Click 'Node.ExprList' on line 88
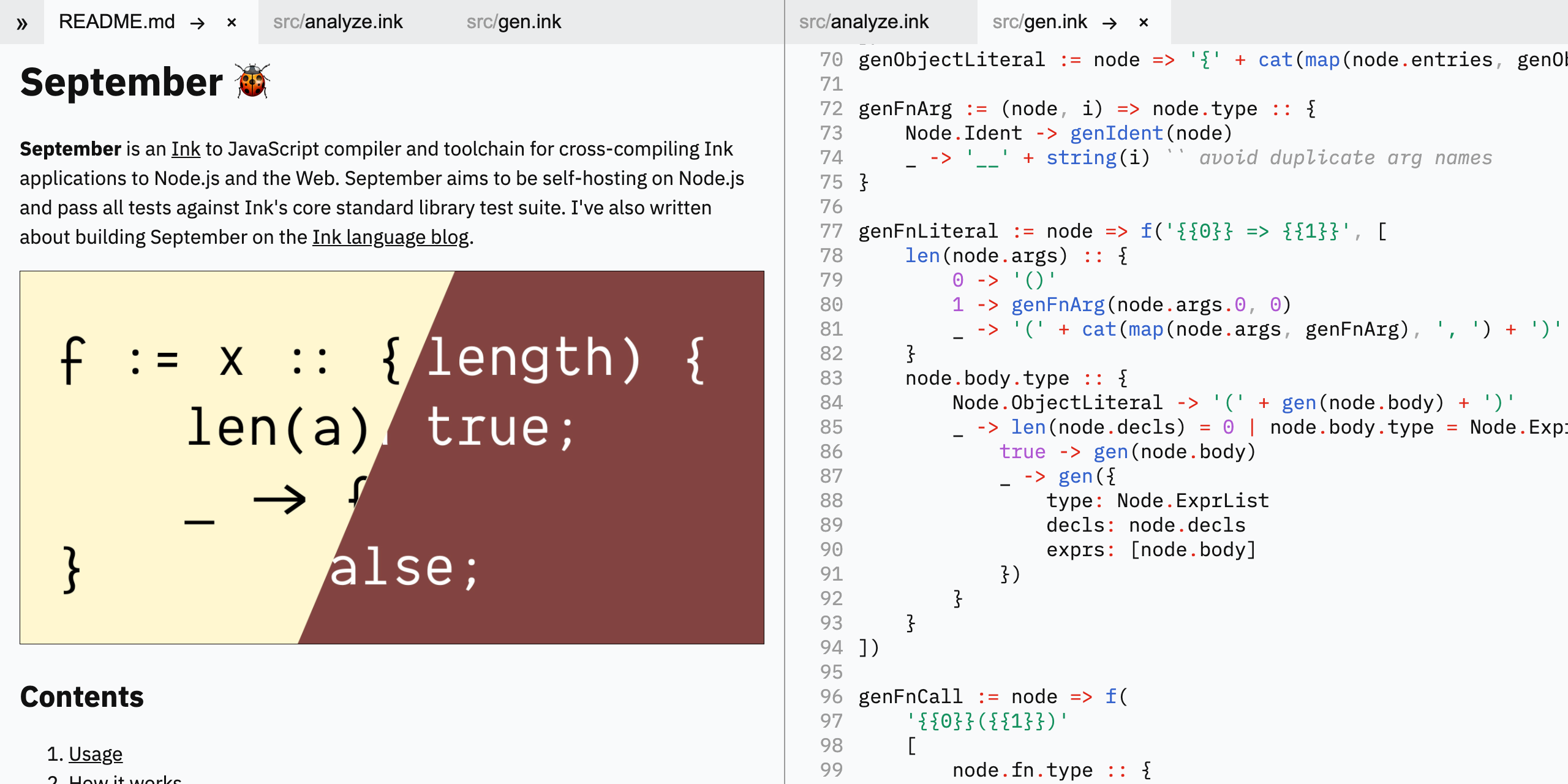This screenshot has height=784, width=1568. pyautogui.click(x=1193, y=501)
